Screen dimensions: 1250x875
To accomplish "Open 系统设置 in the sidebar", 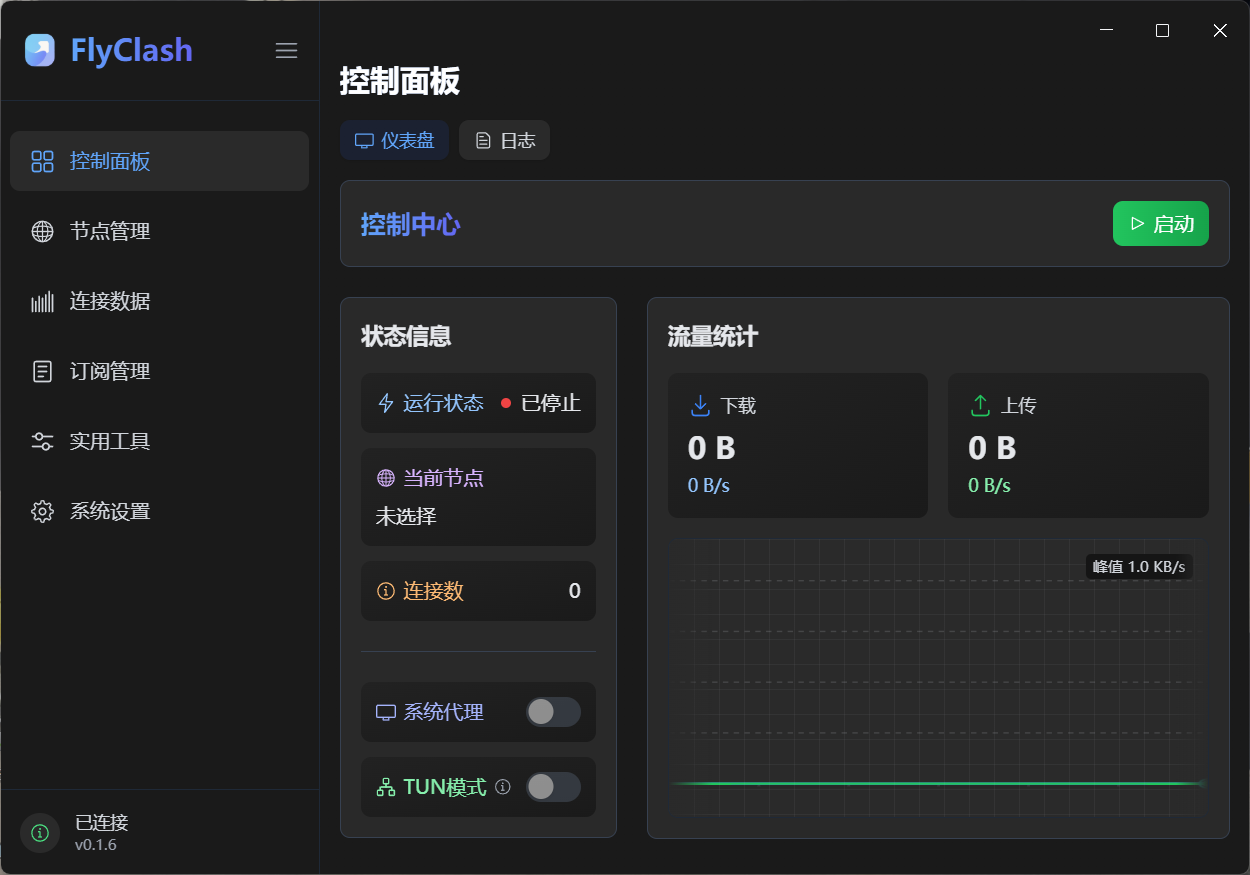I will coord(159,511).
